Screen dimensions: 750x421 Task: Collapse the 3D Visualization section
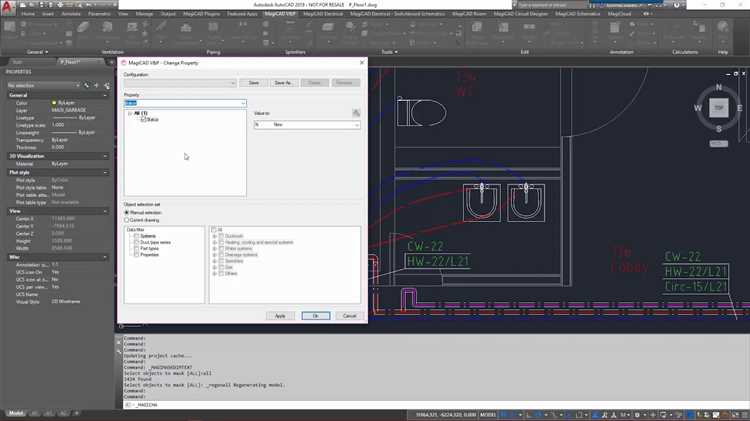click(105, 156)
